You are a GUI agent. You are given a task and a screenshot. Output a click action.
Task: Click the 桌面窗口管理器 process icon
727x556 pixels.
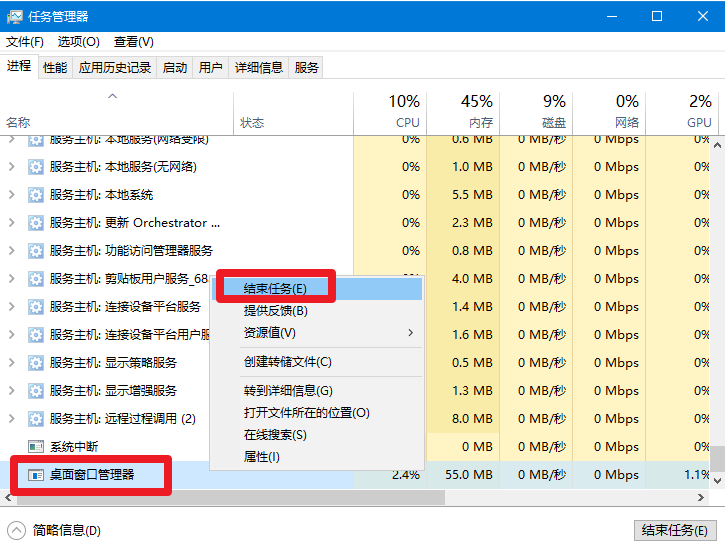coord(36,474)
